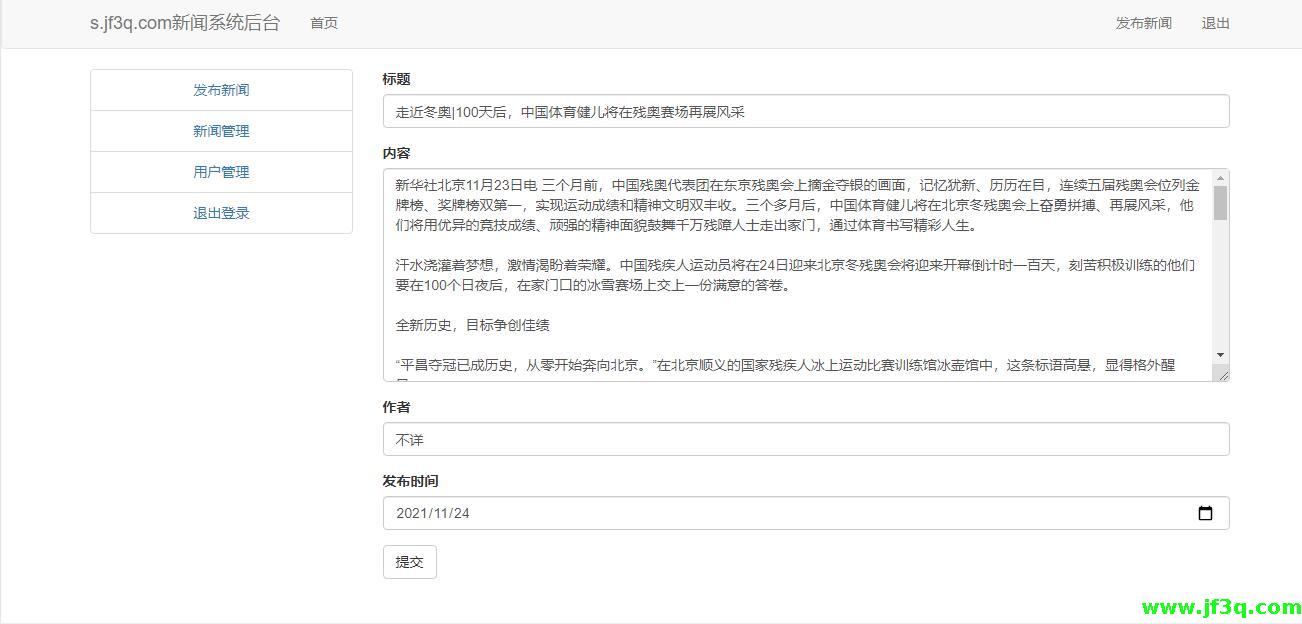
Task: Select 发布新闻 in the left sidebar
Action: click(220, 89)
